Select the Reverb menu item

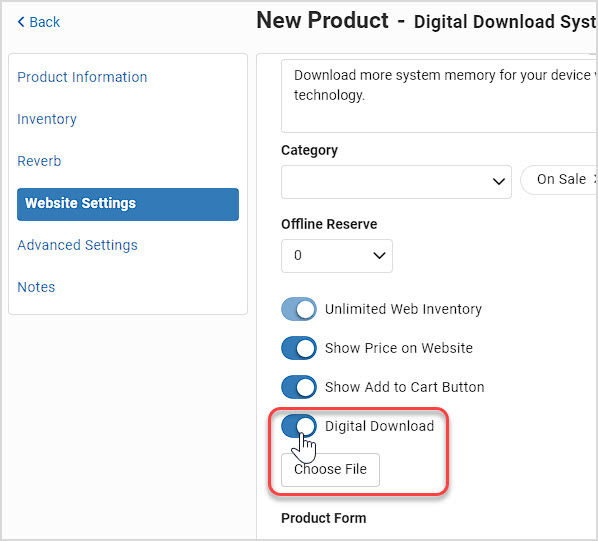39,161
